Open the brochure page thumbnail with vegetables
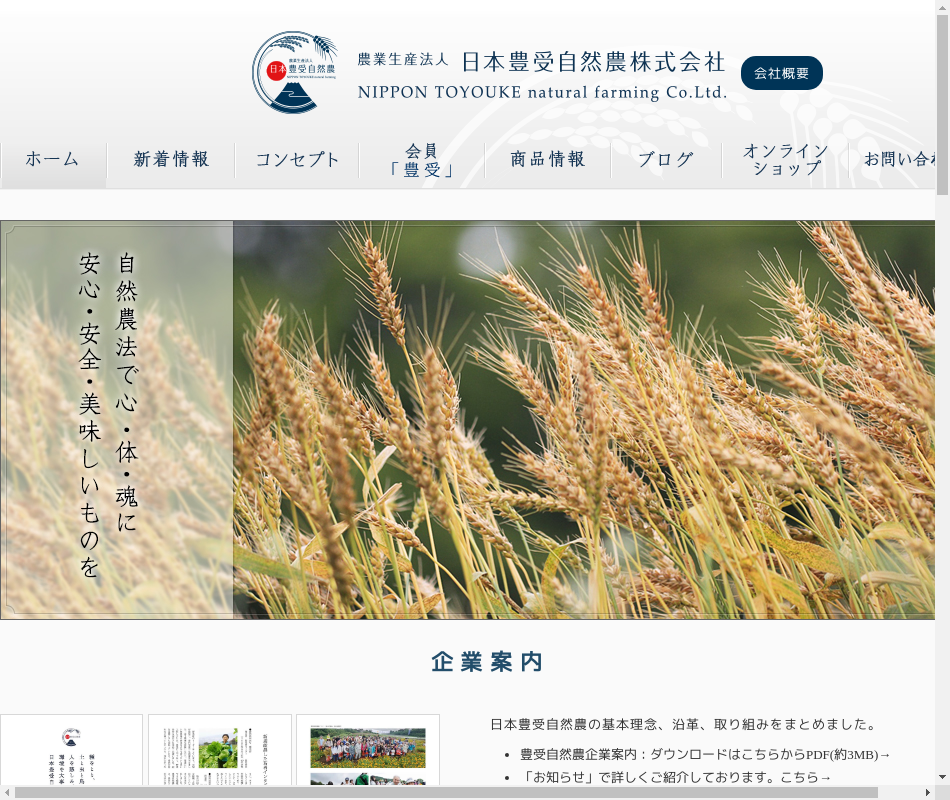Viewport: 950px width, 800px height. 219,750
